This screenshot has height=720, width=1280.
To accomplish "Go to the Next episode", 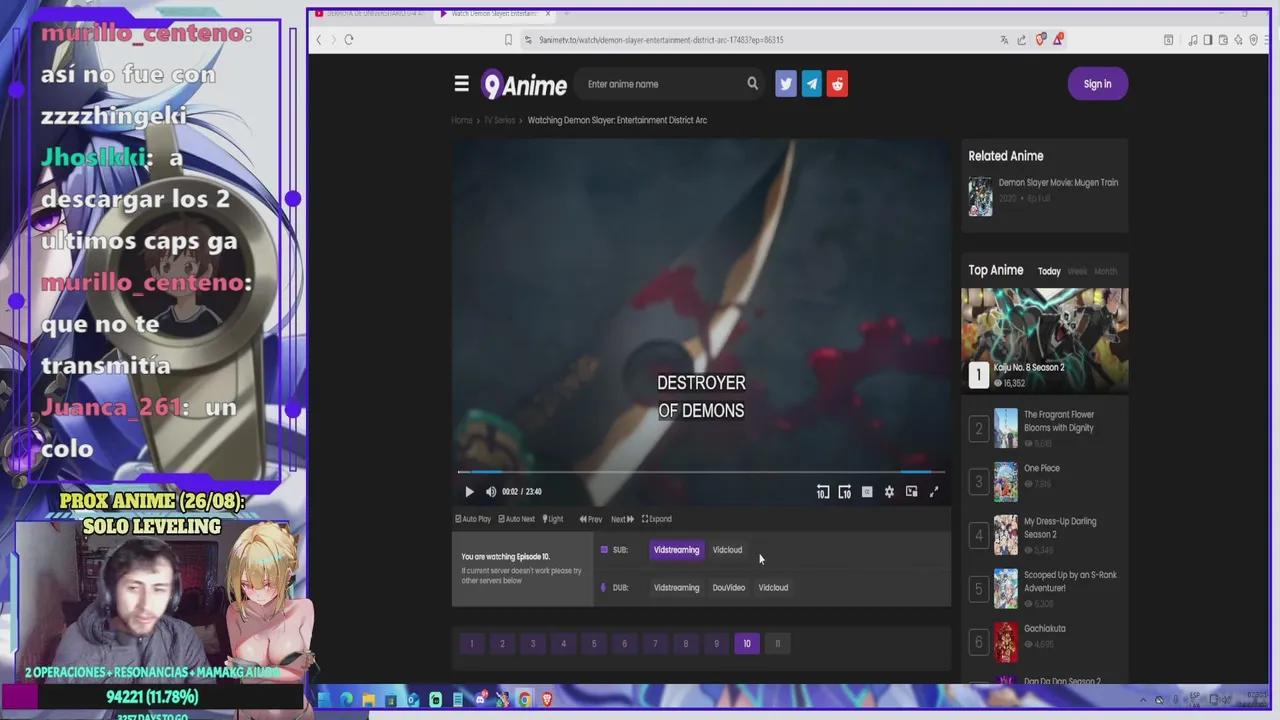I will pos(622,519).
